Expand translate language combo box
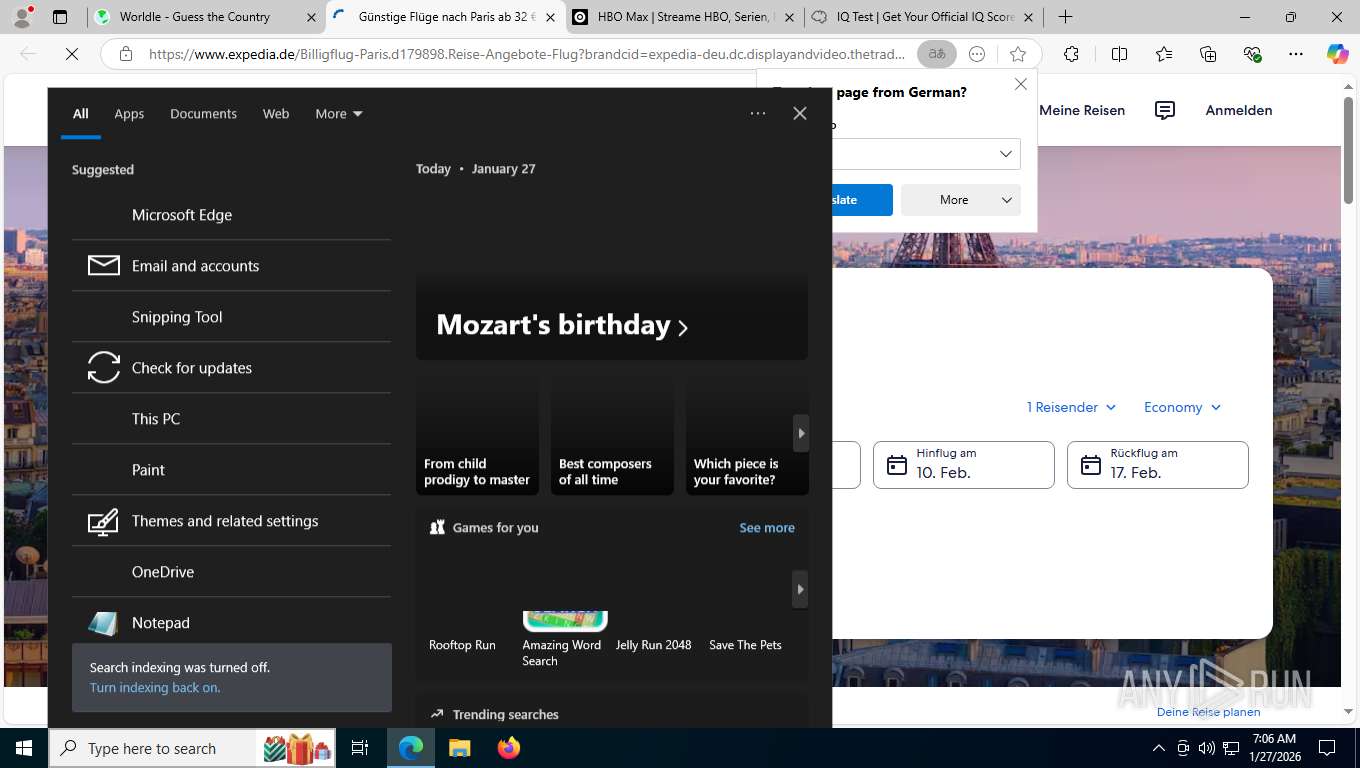This screenshot has width=1360, height=768. [927, 154]
